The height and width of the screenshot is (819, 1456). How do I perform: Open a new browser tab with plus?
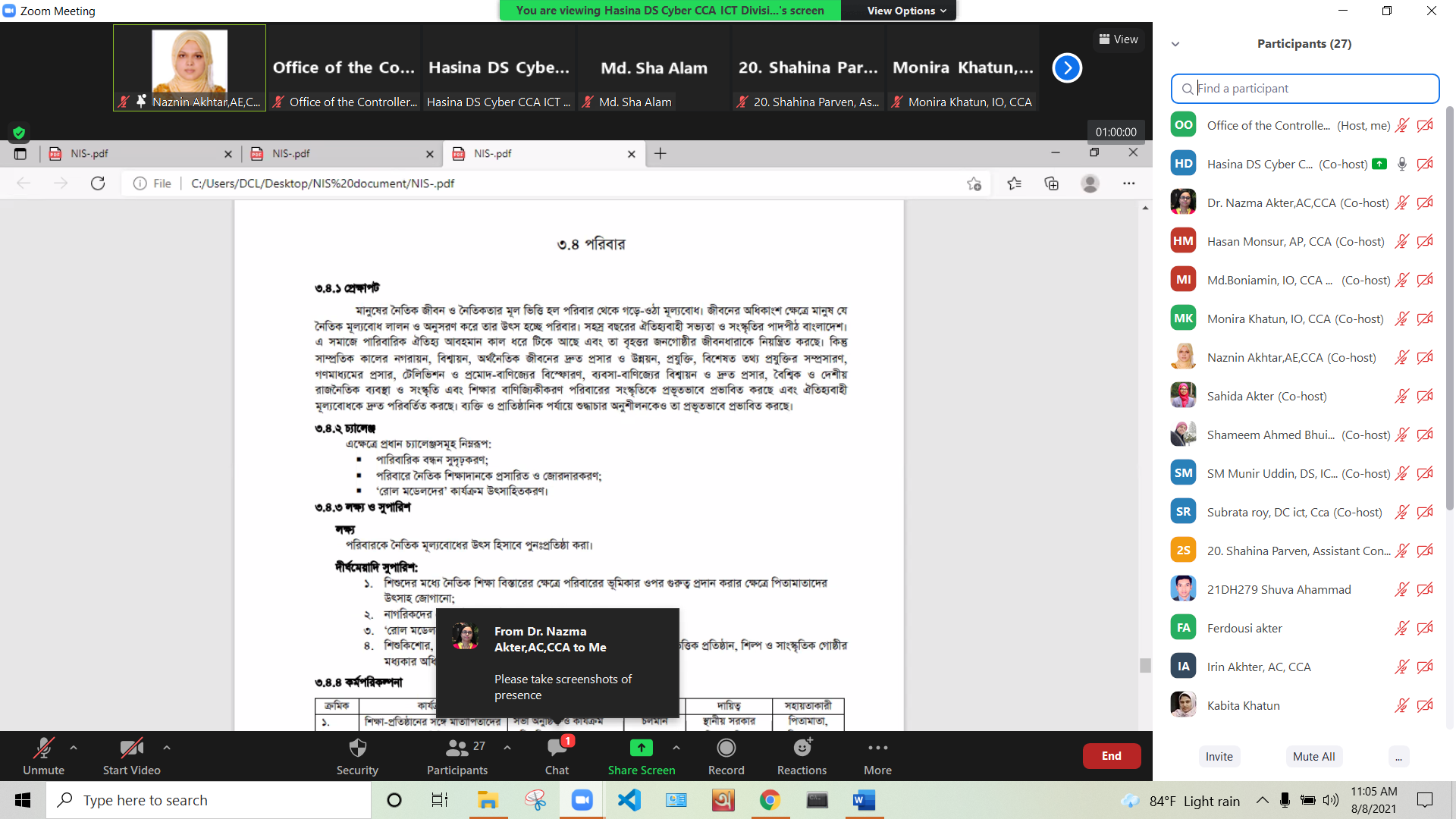pyautogui.click(x=661, y=154)
